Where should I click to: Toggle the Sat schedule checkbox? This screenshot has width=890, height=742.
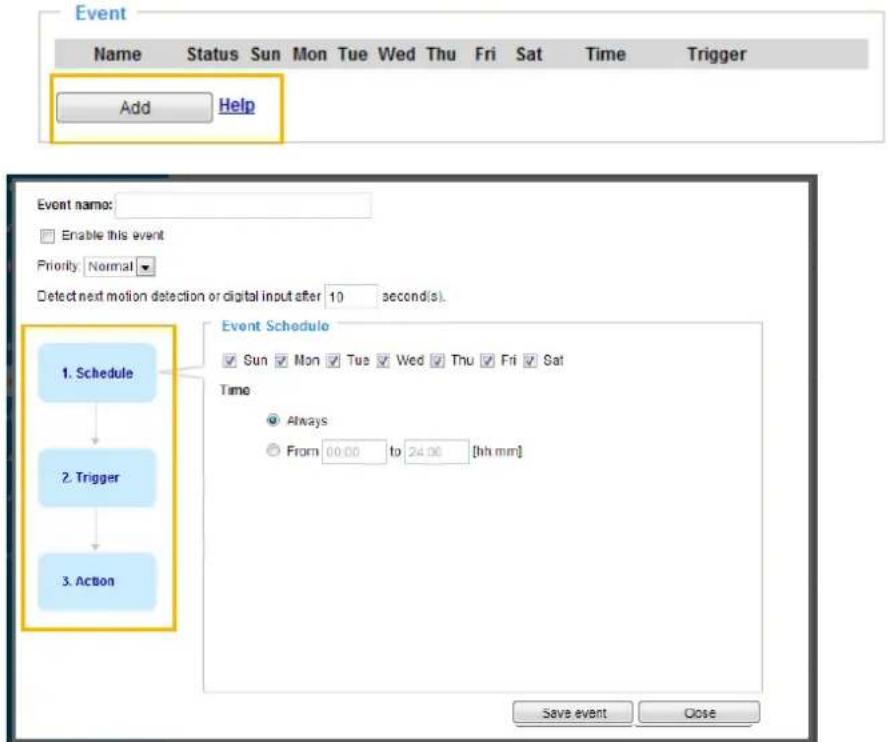pyautogui.click(x=530, y=360)
